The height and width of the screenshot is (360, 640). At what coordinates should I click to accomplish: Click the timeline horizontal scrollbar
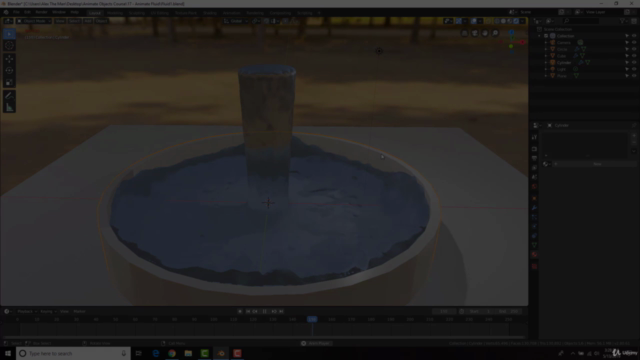(x=263, y=337)
